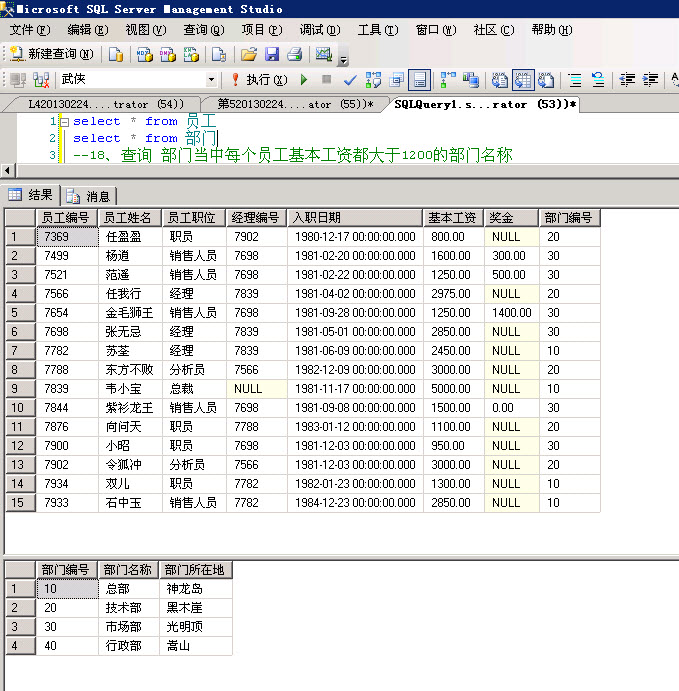Save the query with the floppy disk icon
Image resolution: width=679 pixels, height=691 pixels.
(272, 54)
